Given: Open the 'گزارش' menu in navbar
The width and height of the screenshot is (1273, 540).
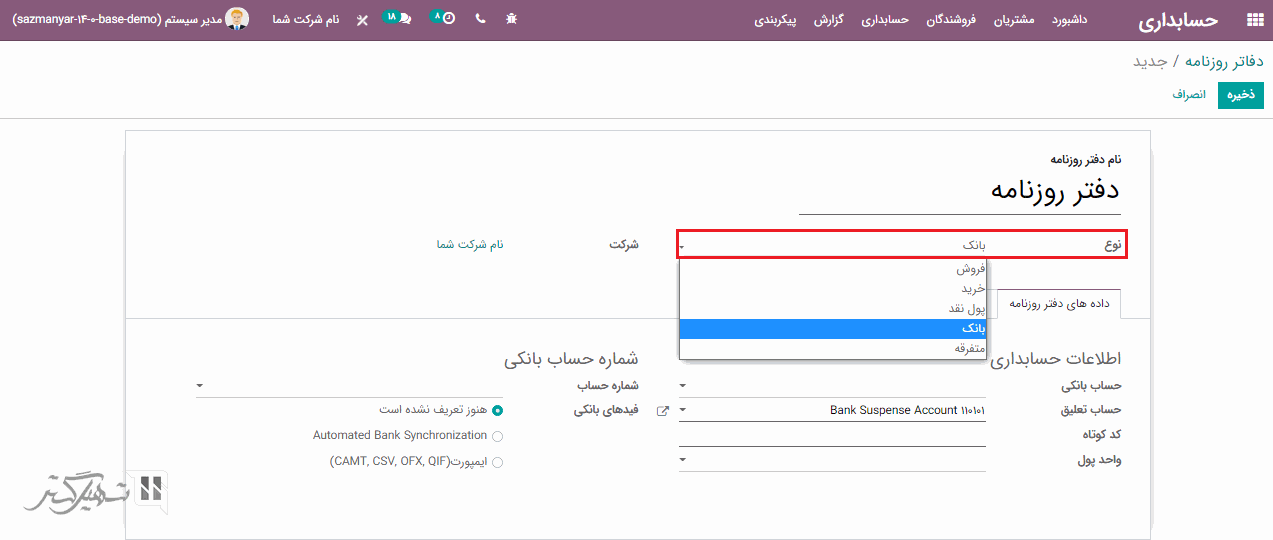Looking at the screenshot, I should pyautogui.click(x=829, y=20).
